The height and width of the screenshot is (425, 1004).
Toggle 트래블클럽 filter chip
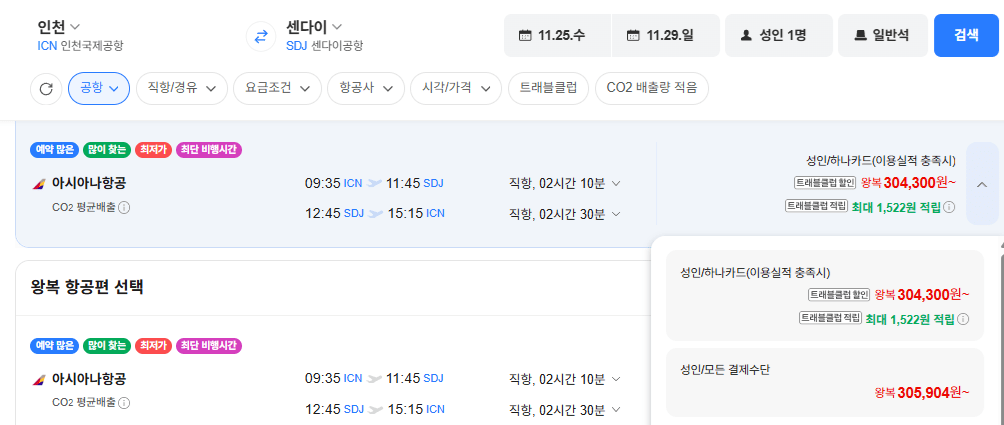[x=549, y=88]
